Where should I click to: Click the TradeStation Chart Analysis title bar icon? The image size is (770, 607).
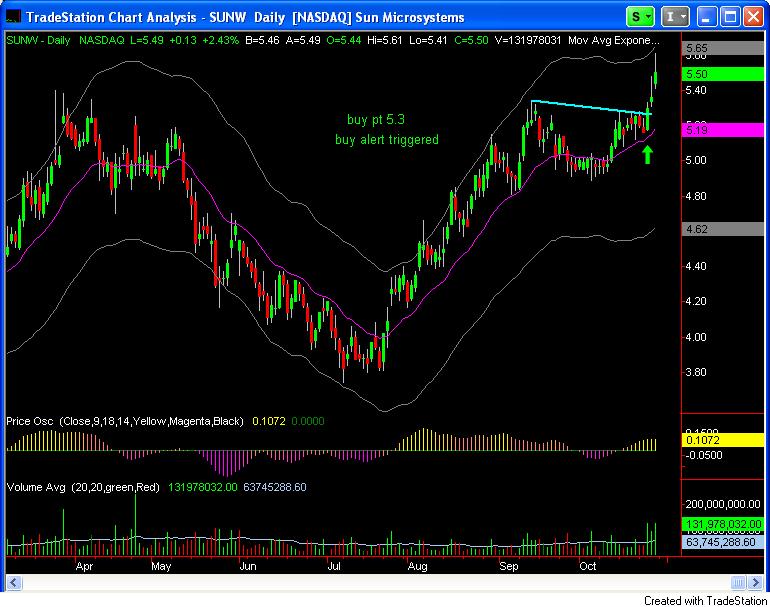(x=13, y=17)
